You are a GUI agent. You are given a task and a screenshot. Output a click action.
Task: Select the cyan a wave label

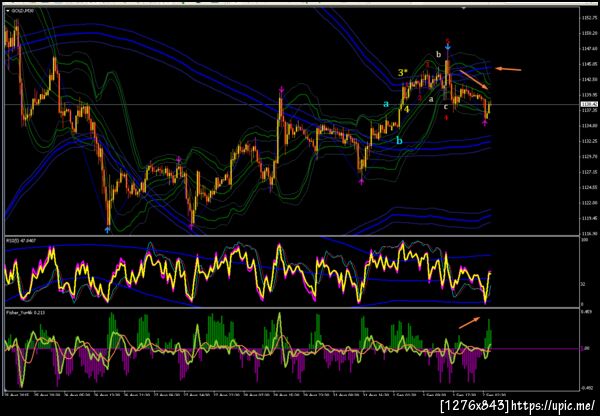coord(386,104)
